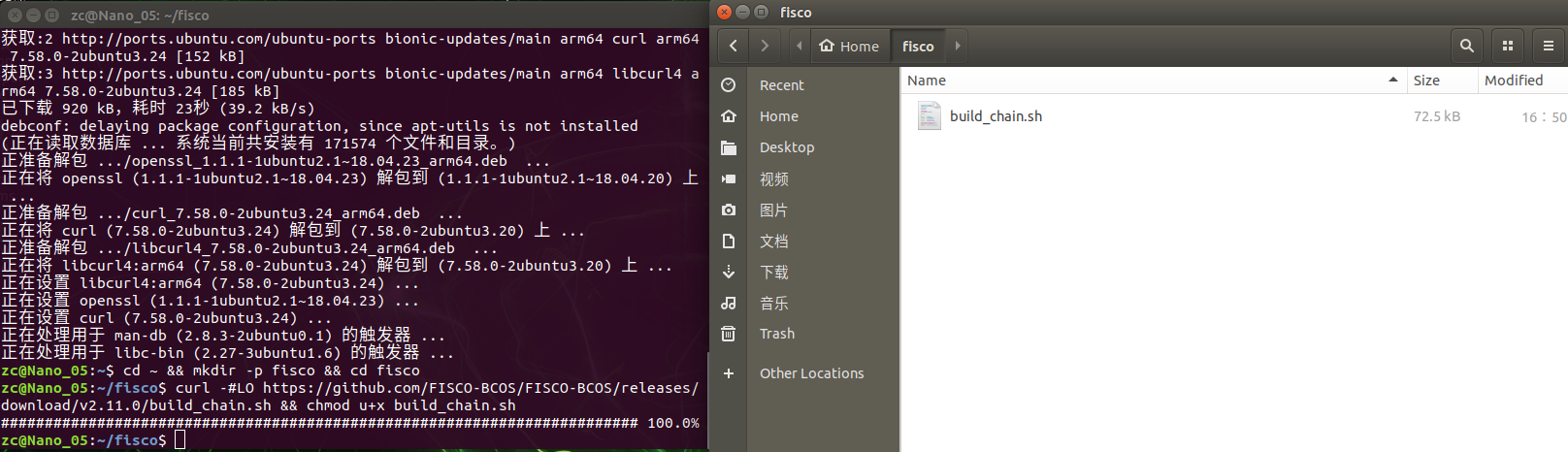
Task: Click the download arrow sidebar icon
Action: [729, 272]
